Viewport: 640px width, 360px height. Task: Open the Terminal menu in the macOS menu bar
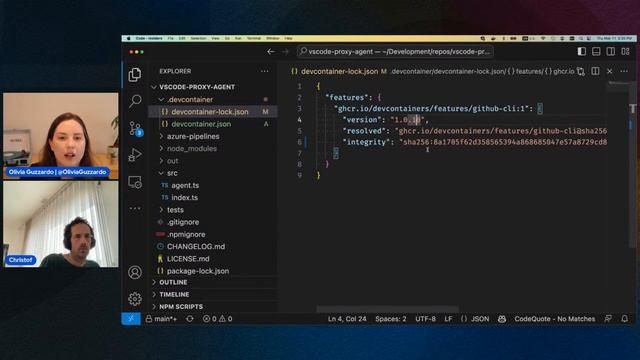coord(254,38)
